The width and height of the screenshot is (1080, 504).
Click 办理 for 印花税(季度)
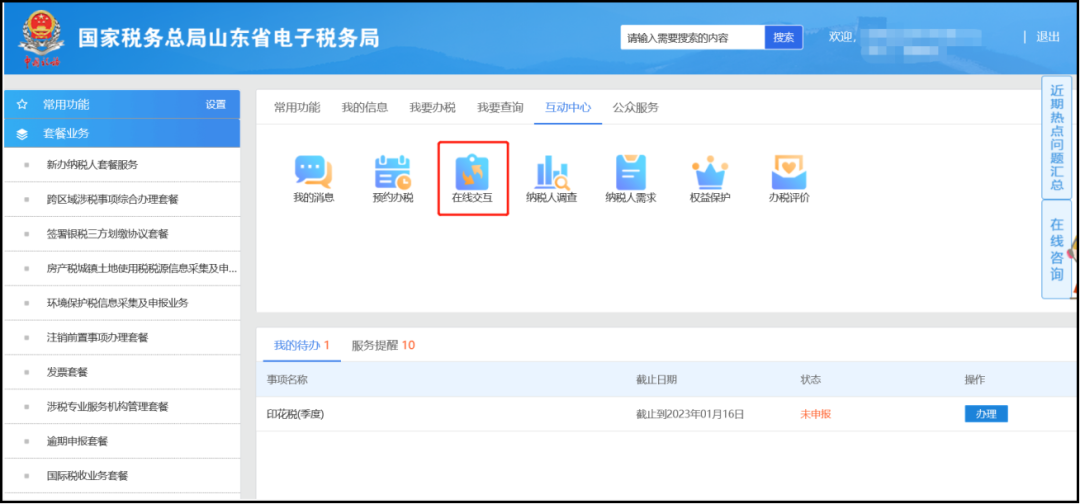point(986,414)
